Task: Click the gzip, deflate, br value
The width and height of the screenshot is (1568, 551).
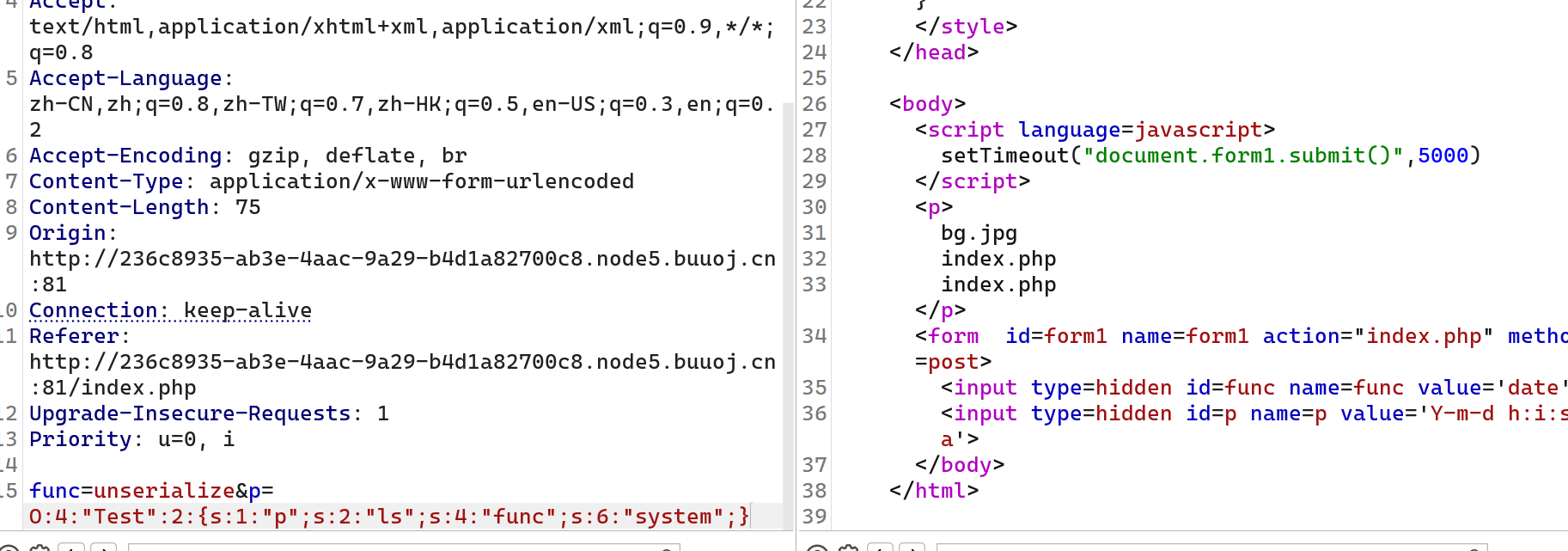Action: pos(357,156)
